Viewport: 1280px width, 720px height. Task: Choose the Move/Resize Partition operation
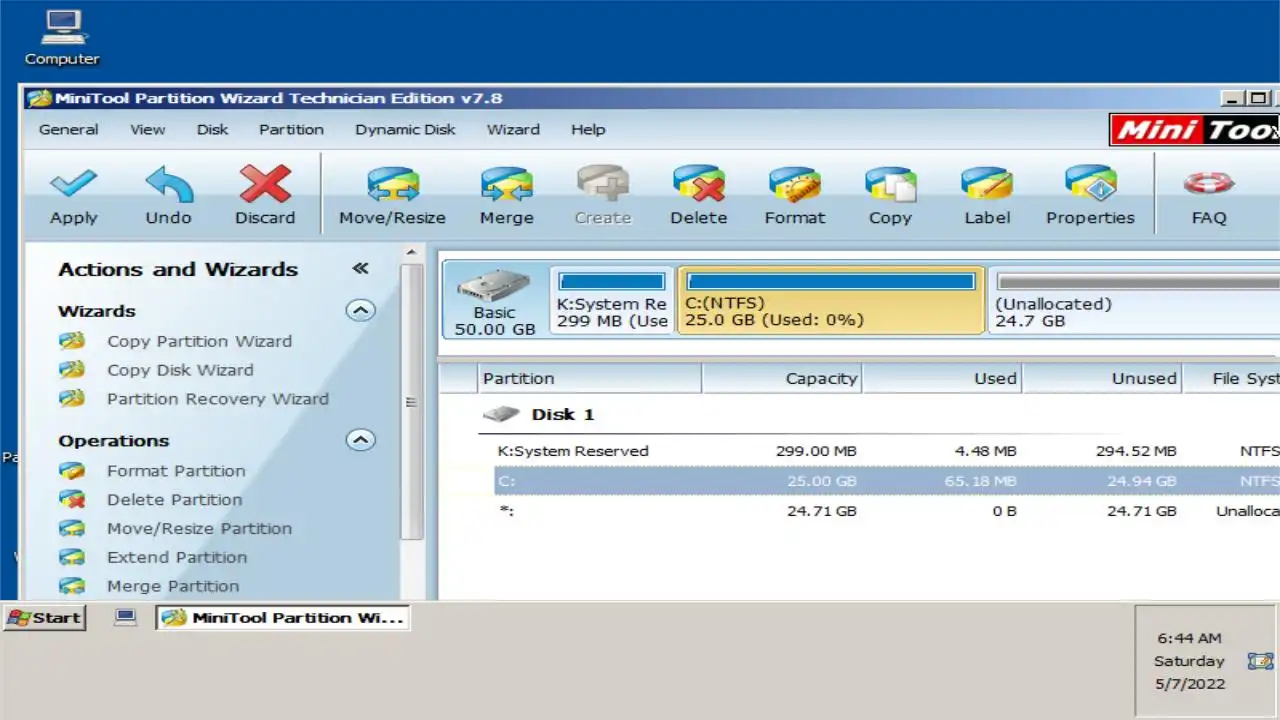200,529
